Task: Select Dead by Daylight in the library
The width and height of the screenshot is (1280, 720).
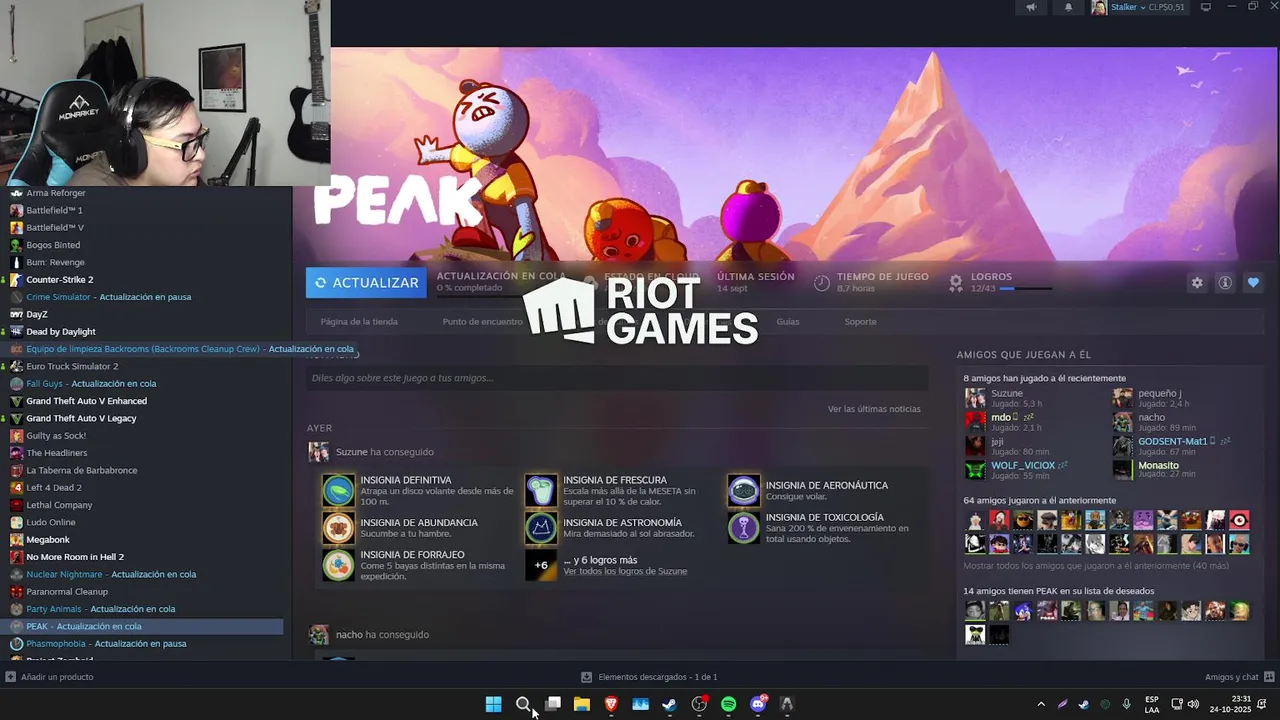Action: pos(60,332)
